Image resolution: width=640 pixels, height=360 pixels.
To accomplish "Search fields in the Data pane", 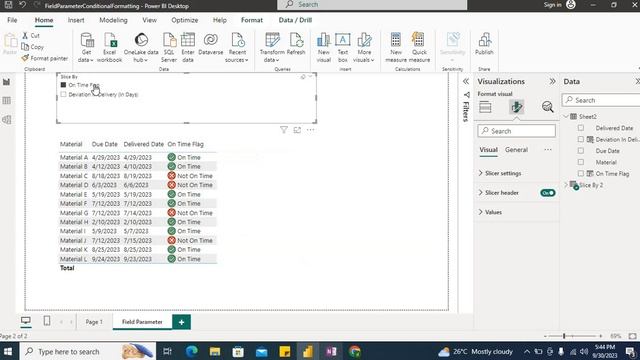I will coord(602,100).
